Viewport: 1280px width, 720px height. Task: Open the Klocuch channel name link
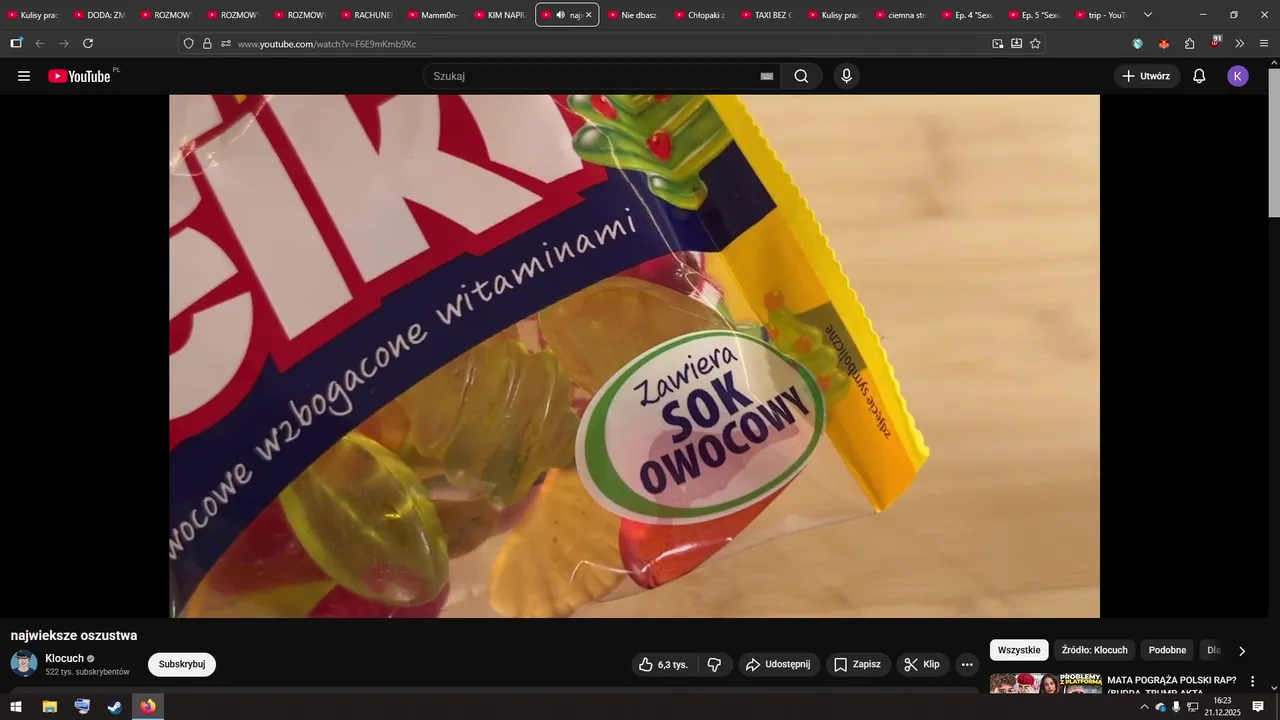point(64,658)
